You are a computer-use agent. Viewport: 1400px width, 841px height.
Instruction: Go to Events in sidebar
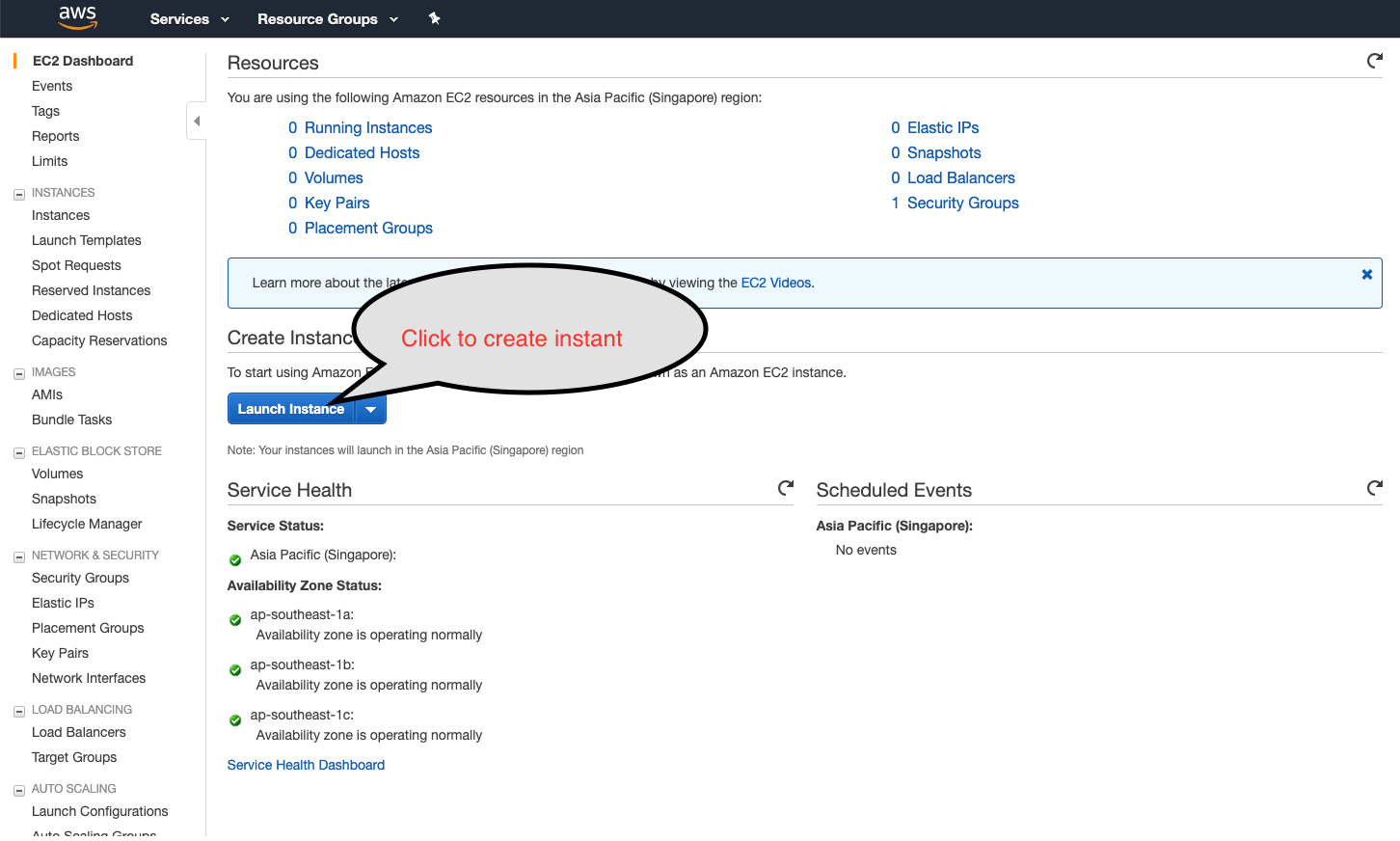tap(52, 86)
